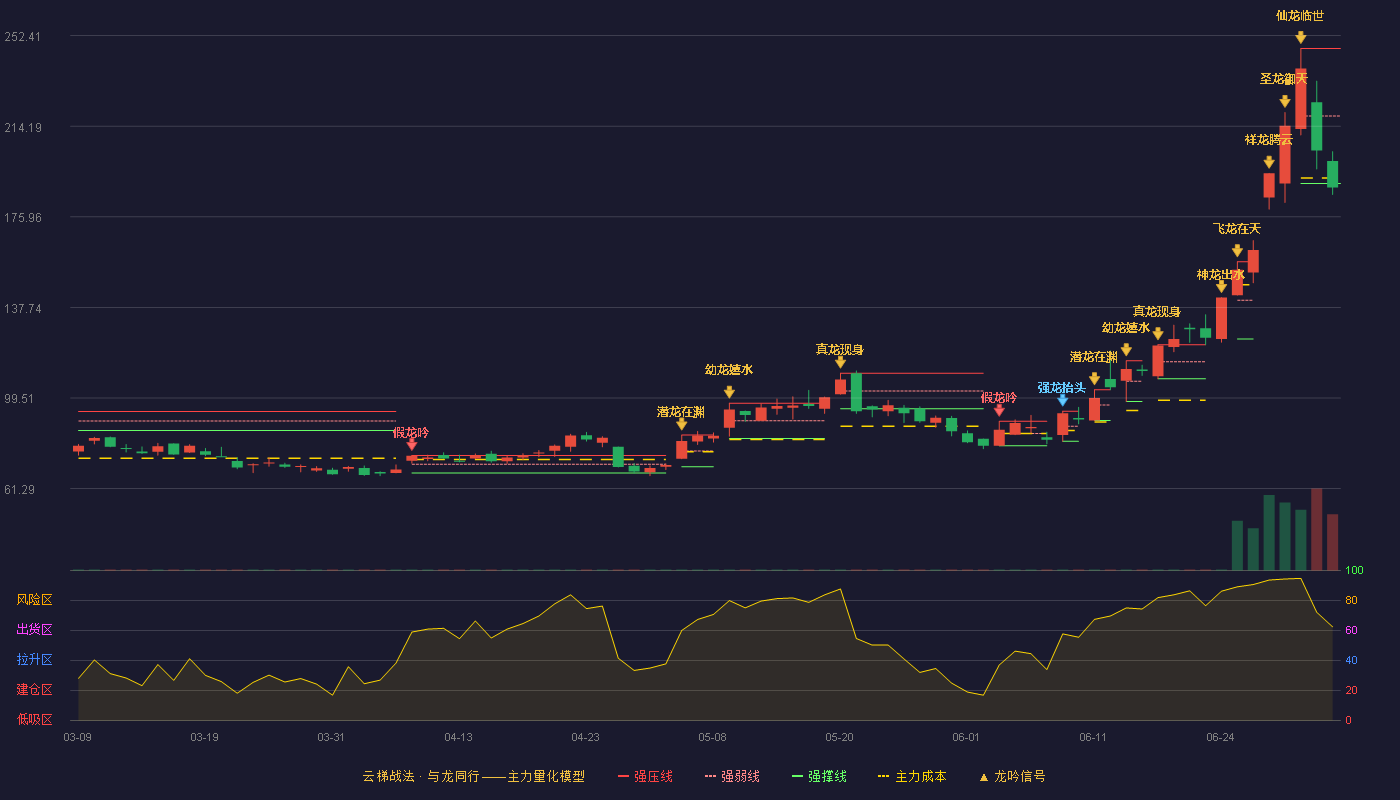Screen dimensions: 1400x800
Task: Click the 03-19 date label
Action: (204, 737)
